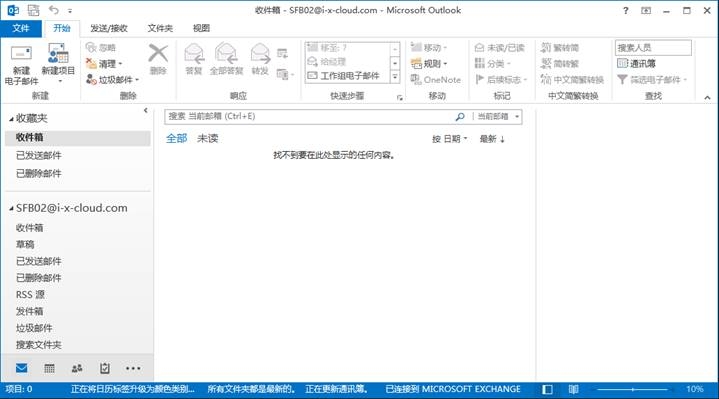This screenshot has width=719, height=399.
Task: Click the 忽略 ignore conversation button
Action: point(101,47)
